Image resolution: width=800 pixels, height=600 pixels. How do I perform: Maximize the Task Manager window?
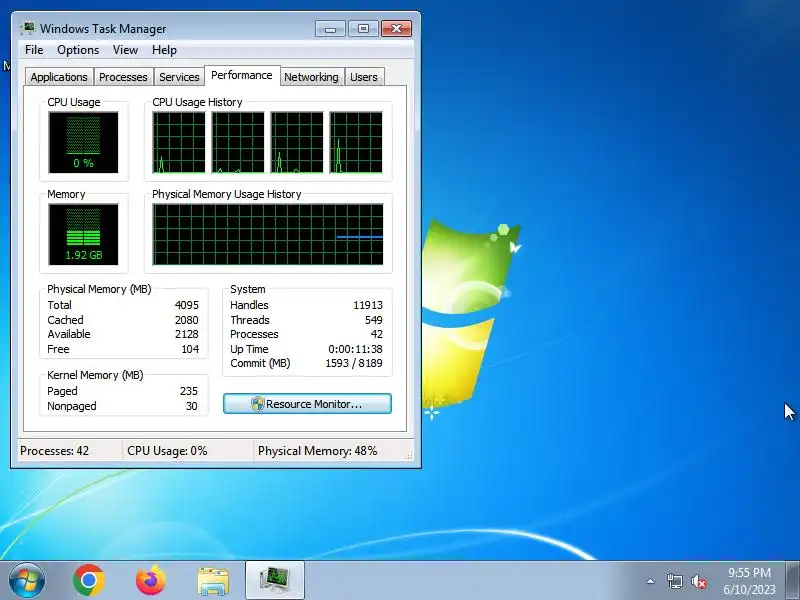coord(363,29)
